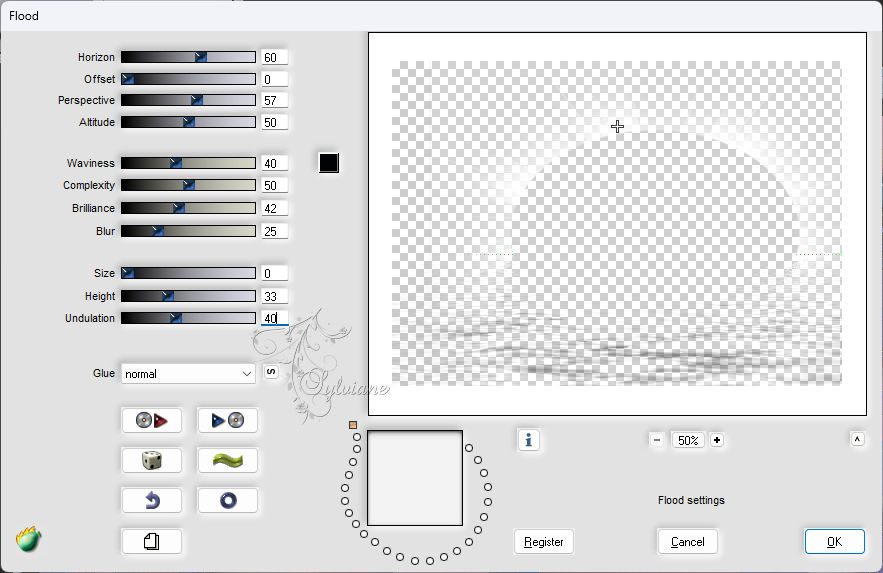Click the Horizon slider track

click(188, 57)
